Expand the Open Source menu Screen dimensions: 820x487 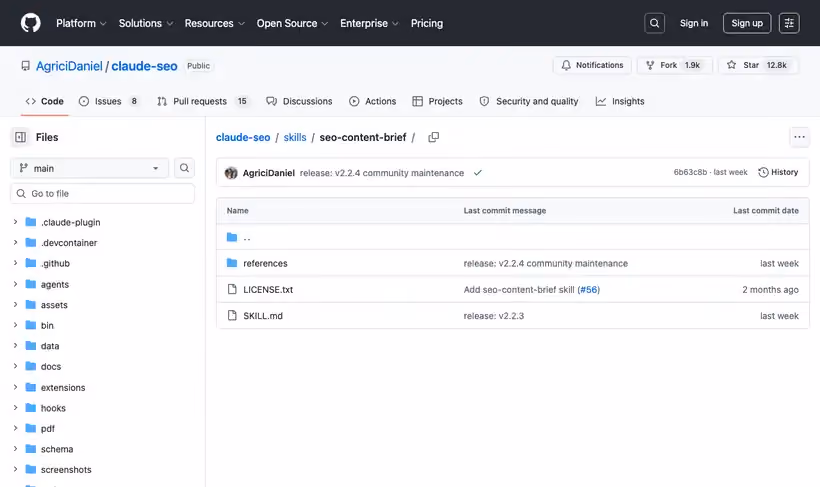pyautogui.click(x=292, y=23)
